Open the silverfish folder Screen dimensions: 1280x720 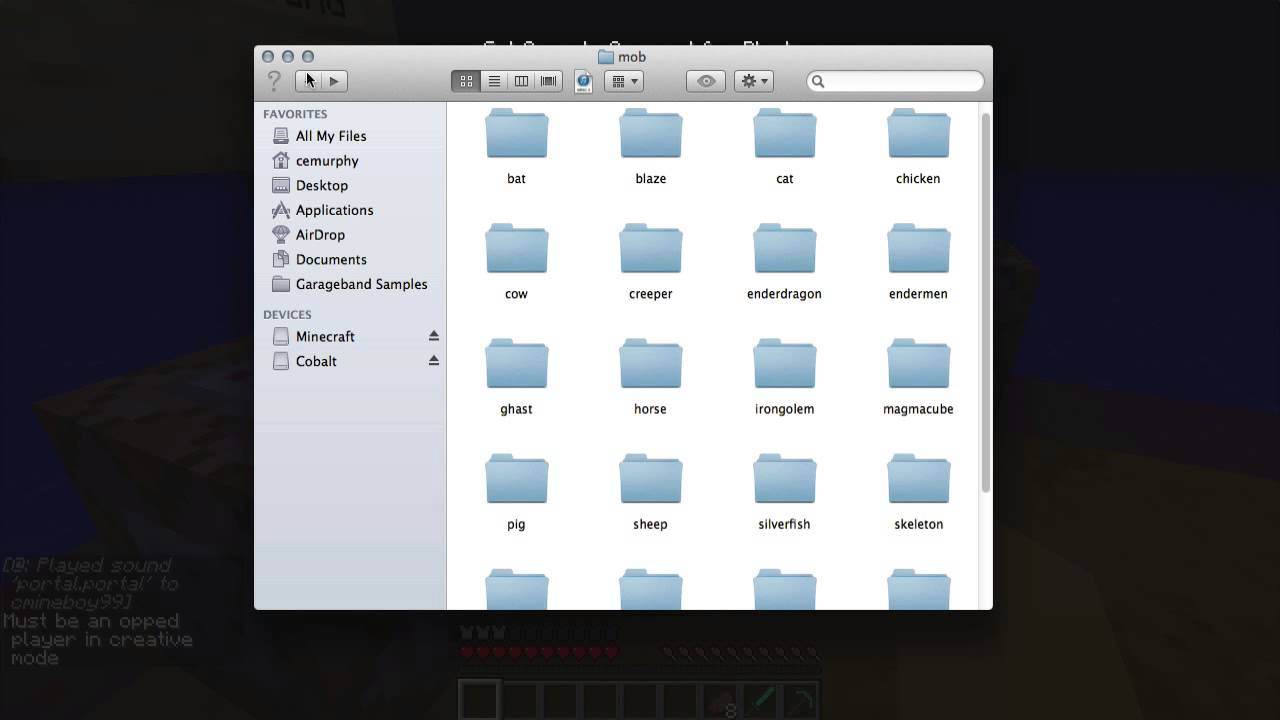tap(784, 479)
